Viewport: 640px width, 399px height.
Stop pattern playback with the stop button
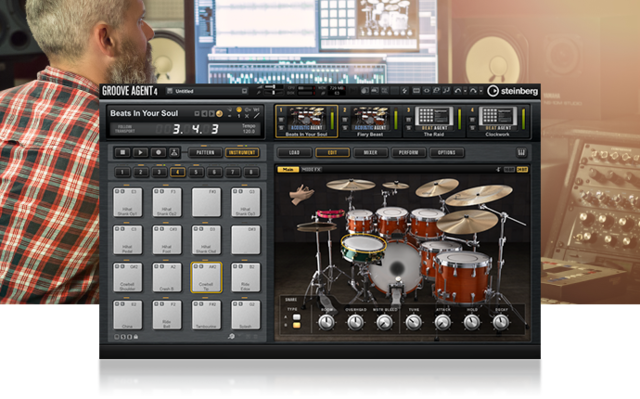pyautogui.click(x=122, y=153)
